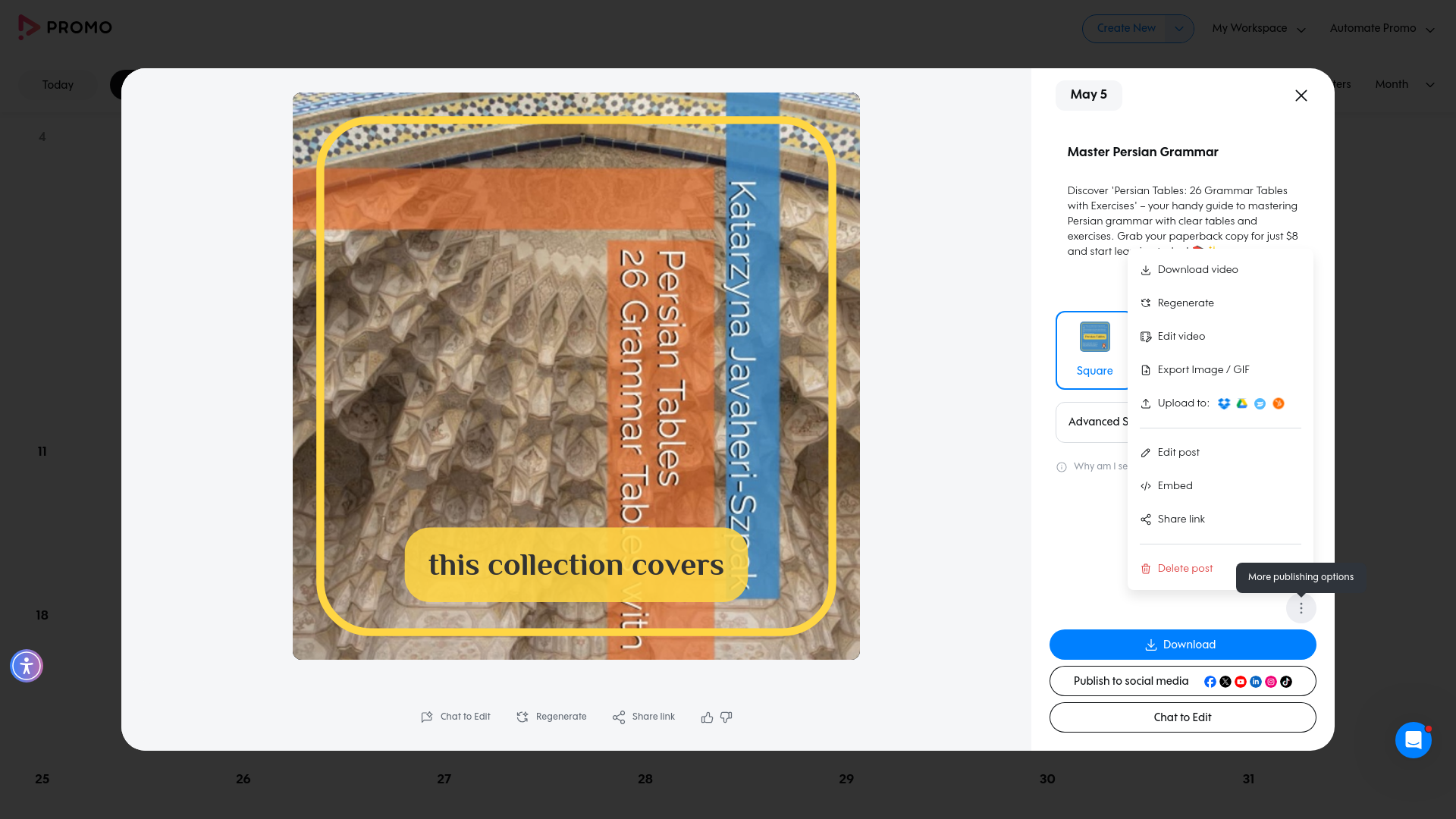Choose Embed from the menu
Viewport: 1456px width, 819px height.
click(1220, 486)
